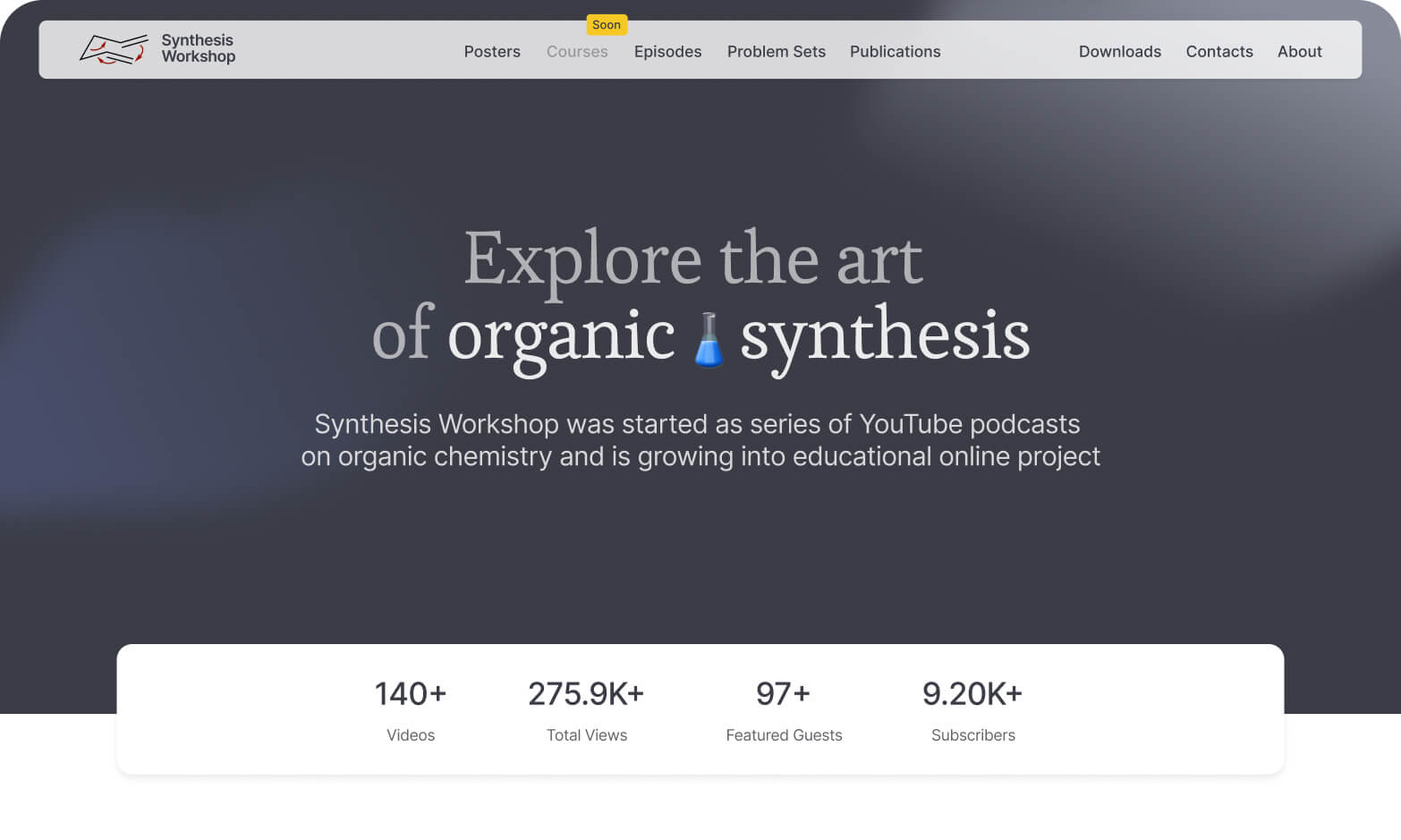Select the greyed-out Courses nav item

(577, 52)
